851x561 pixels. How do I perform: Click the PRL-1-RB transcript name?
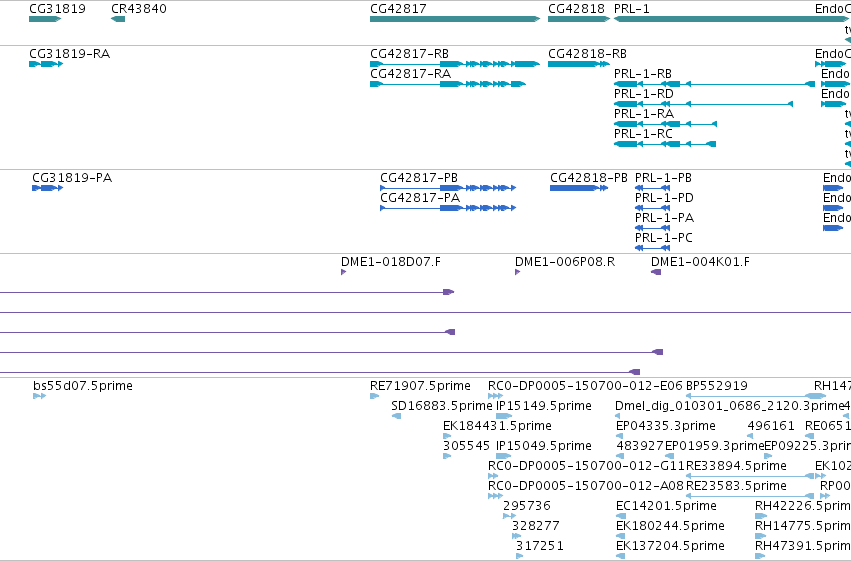point(643,74)
